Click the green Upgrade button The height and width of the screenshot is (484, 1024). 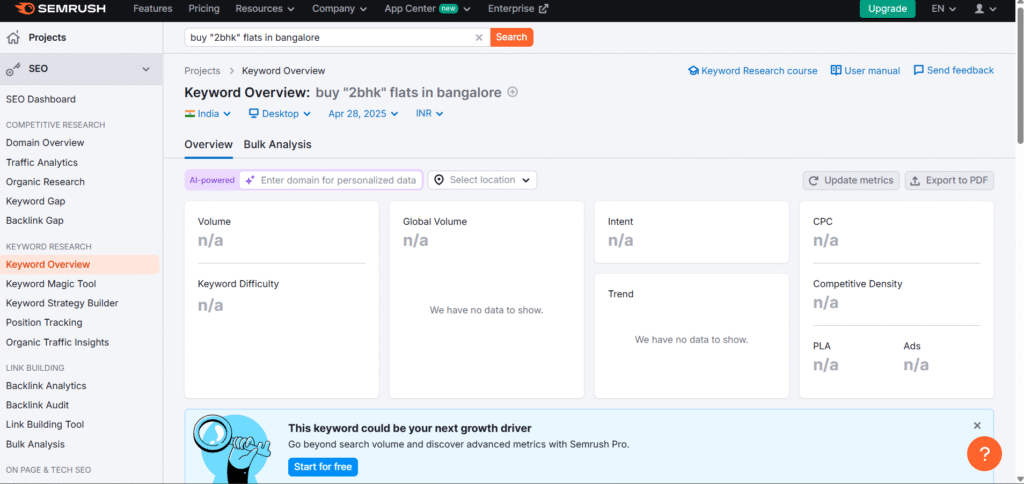[888, 9]
